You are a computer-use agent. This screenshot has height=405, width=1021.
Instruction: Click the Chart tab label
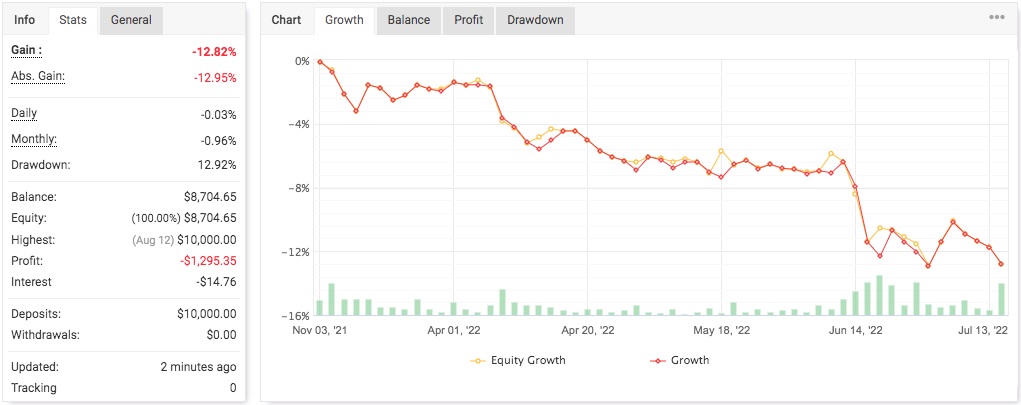[x=287, y=20]
